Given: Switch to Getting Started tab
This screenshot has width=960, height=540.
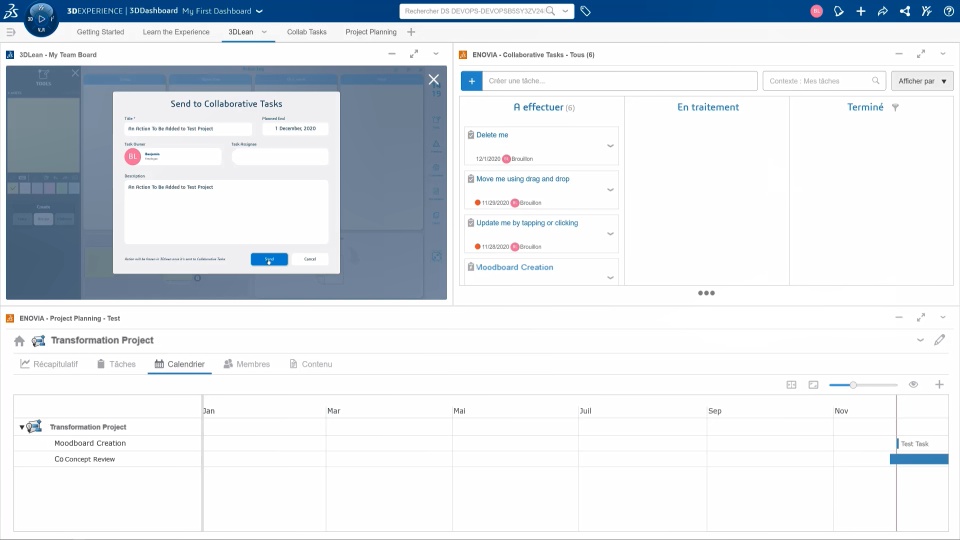Looking at the screenshot, I should coord(100,32).
